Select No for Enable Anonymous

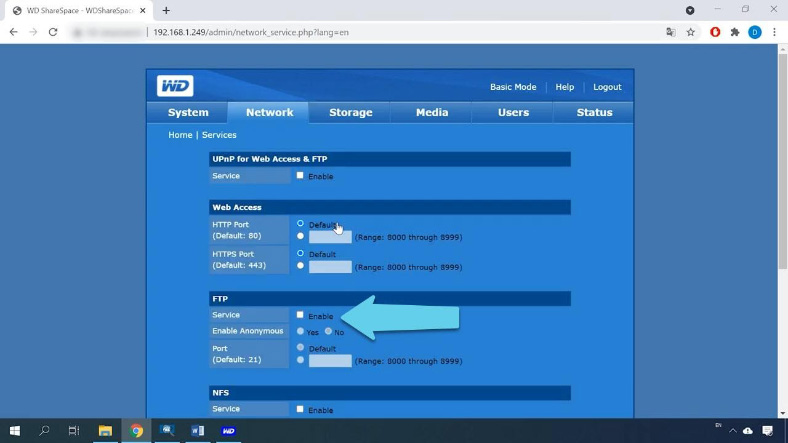point(328,331)
